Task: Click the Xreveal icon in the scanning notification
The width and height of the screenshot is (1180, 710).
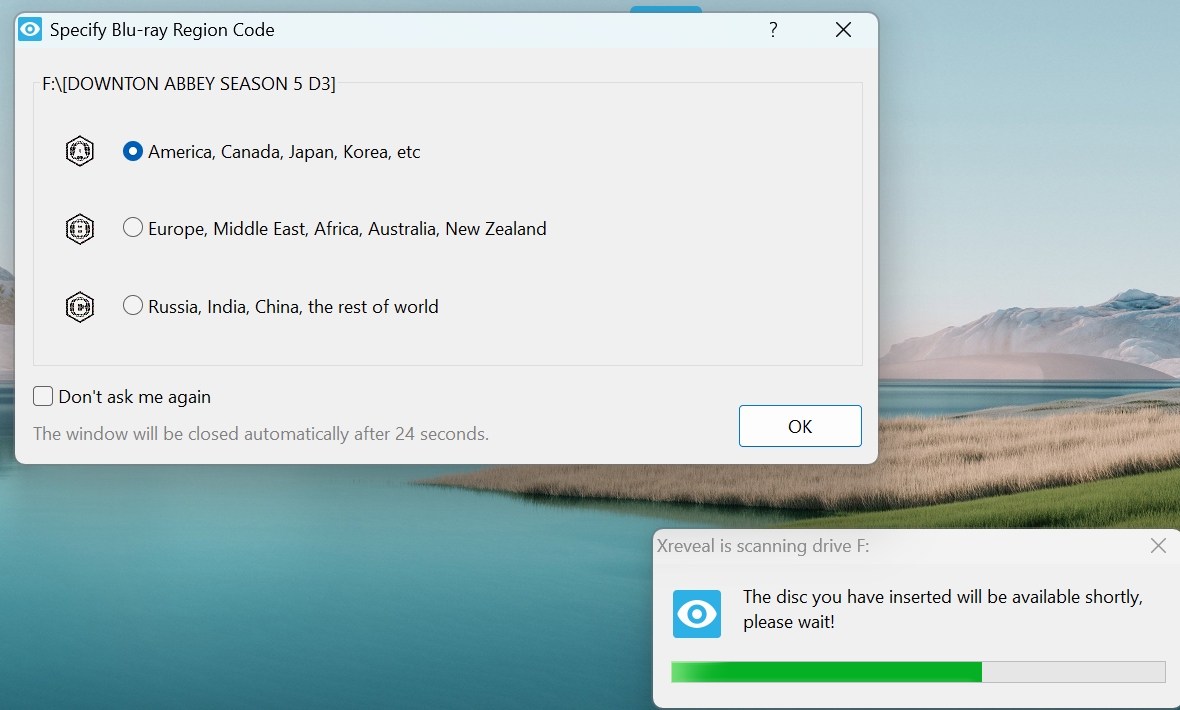Action: [x=697, y=614]
